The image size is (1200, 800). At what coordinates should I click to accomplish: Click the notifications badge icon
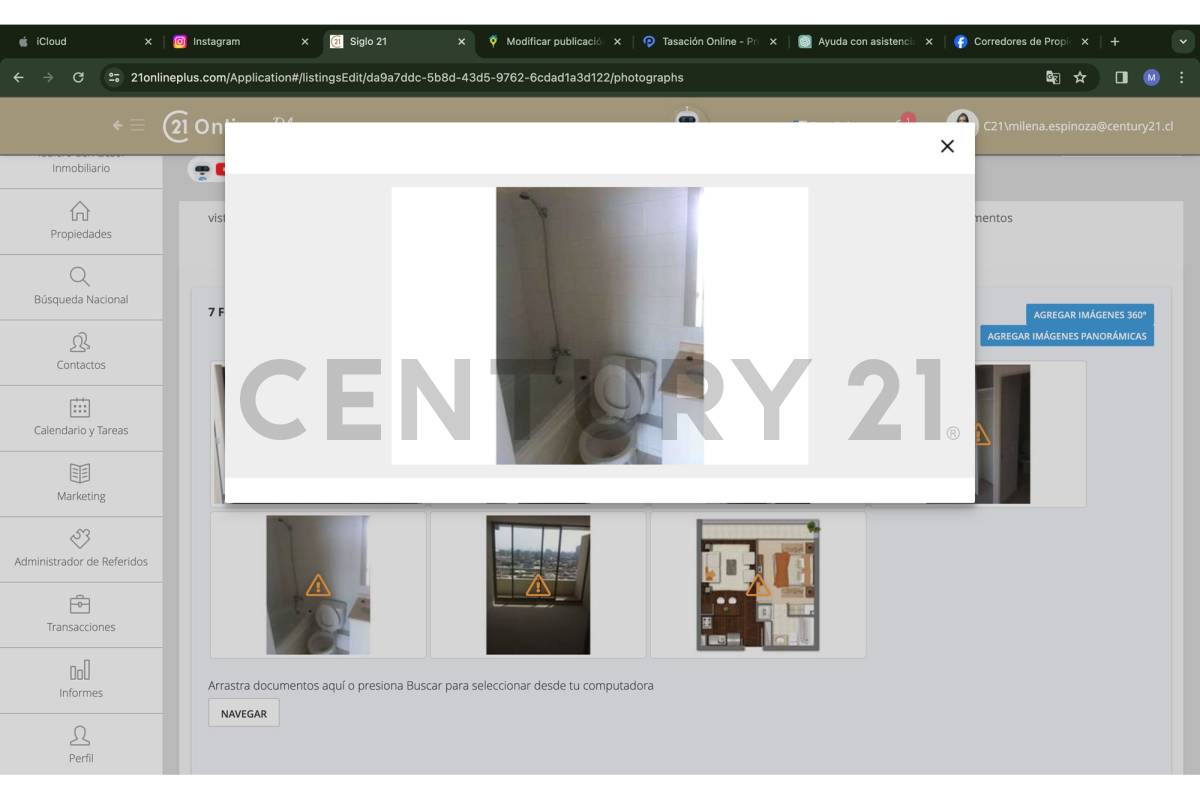(907, 119)
